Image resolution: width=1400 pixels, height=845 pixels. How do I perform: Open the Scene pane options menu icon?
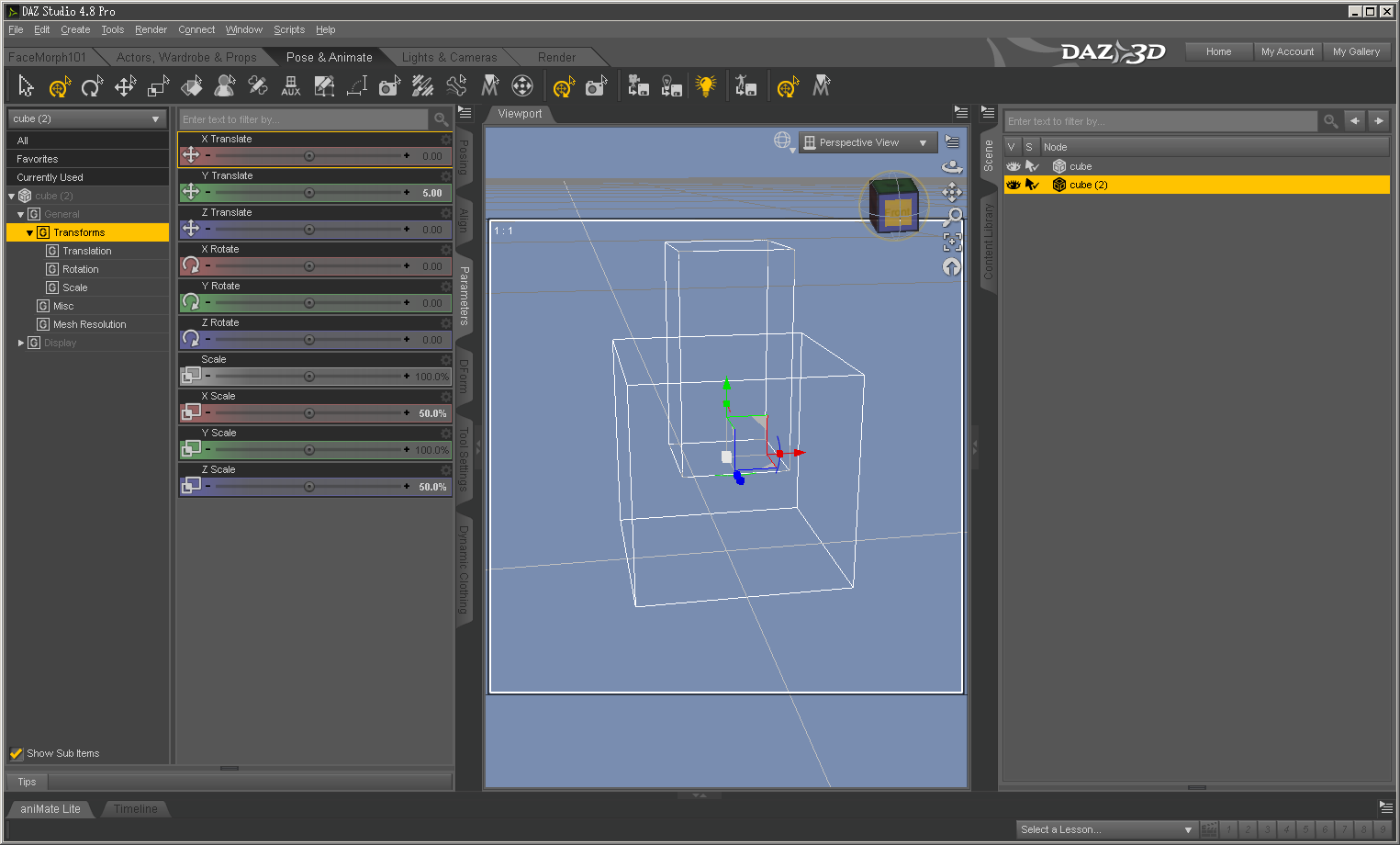[988, 112]
